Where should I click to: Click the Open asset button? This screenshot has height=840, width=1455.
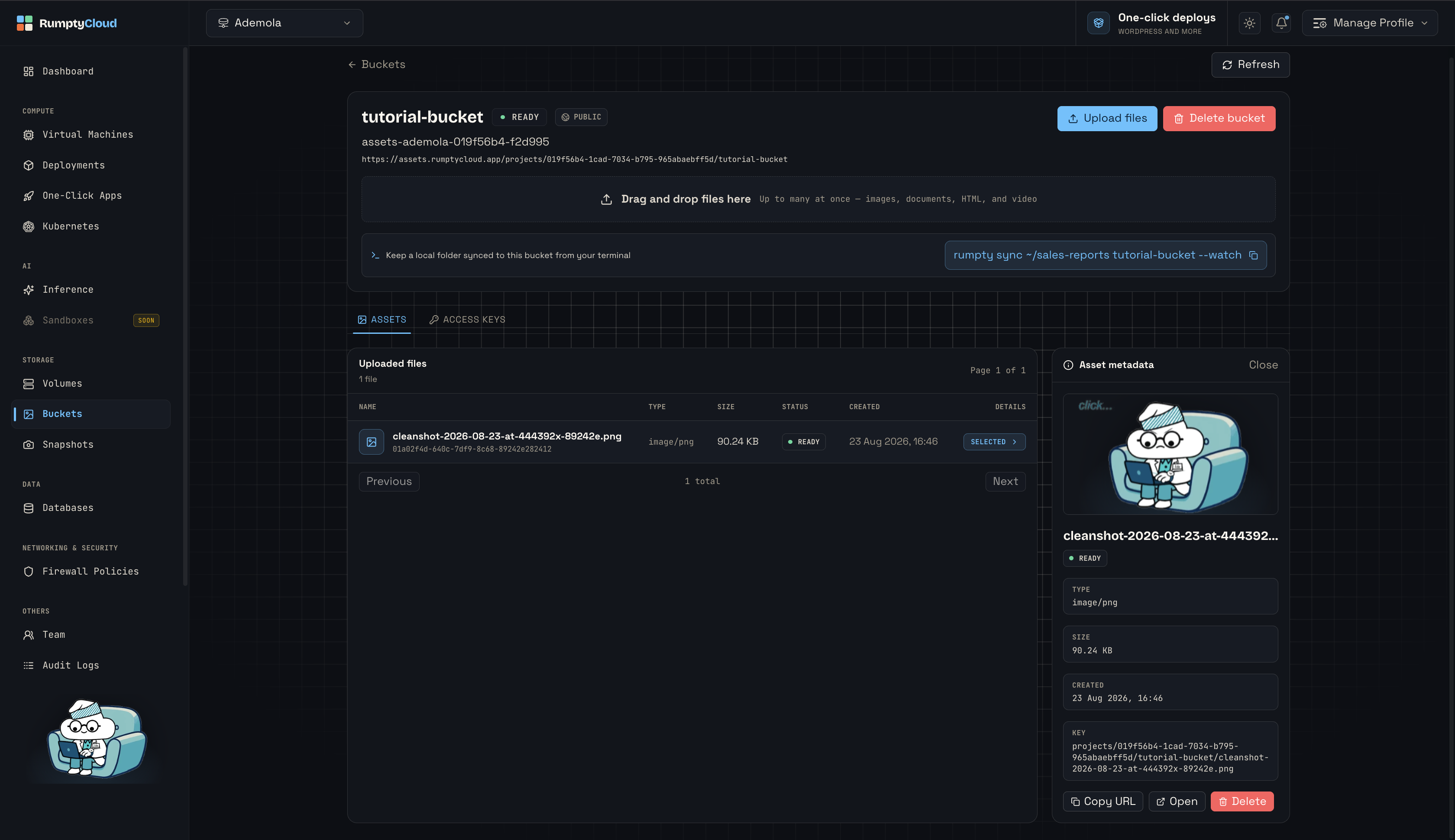click(1177, 801)
